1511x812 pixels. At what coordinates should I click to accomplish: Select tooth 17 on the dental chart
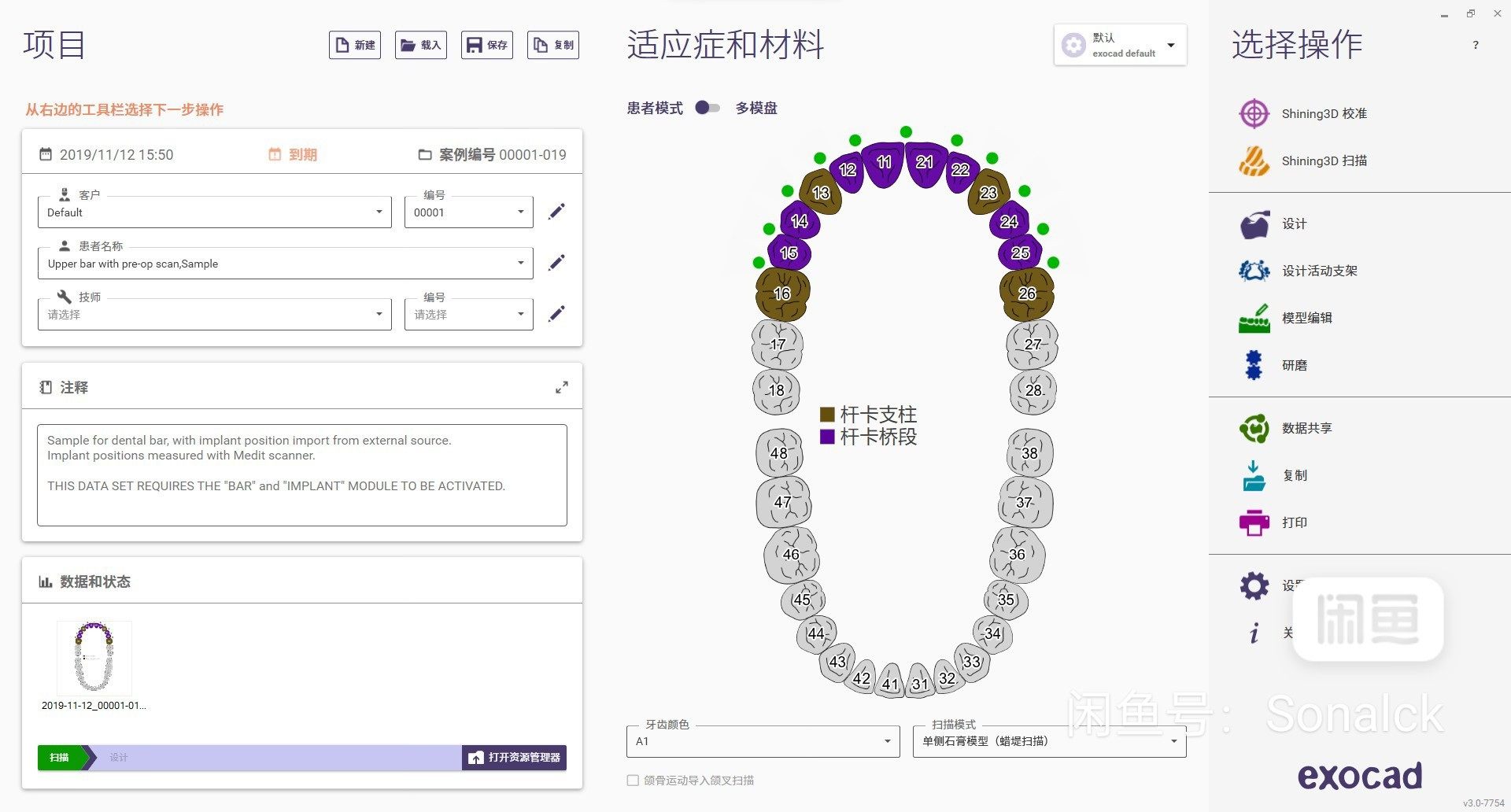click(778, 345)
